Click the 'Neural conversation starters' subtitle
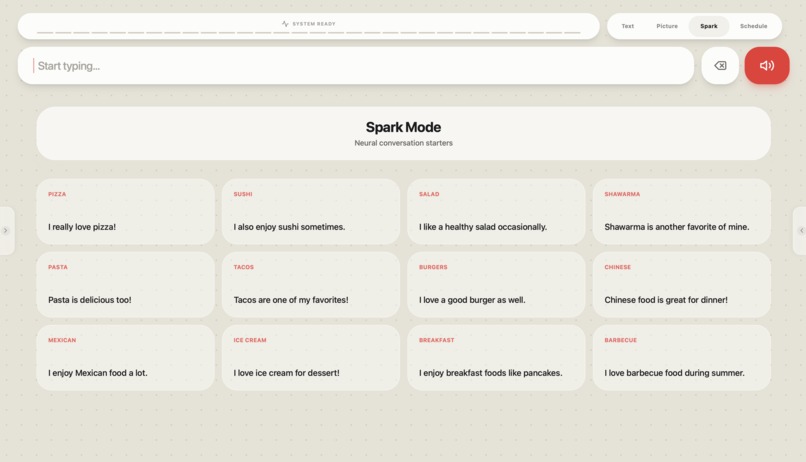Image resolution: width=806 pixels, height=462 pixels. [x=404, y=143]
